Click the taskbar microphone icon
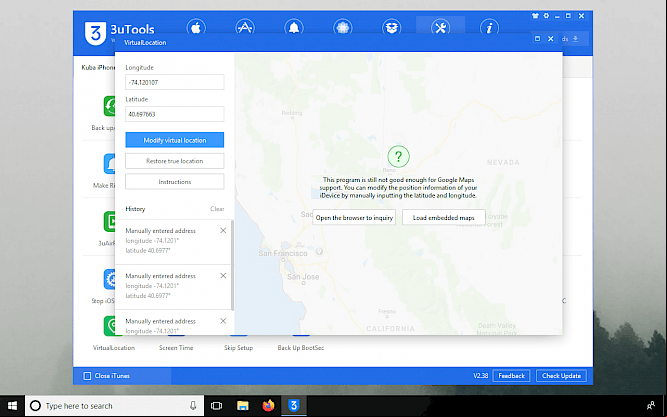The height and width of the screenshot is (417, 667). 193,406
